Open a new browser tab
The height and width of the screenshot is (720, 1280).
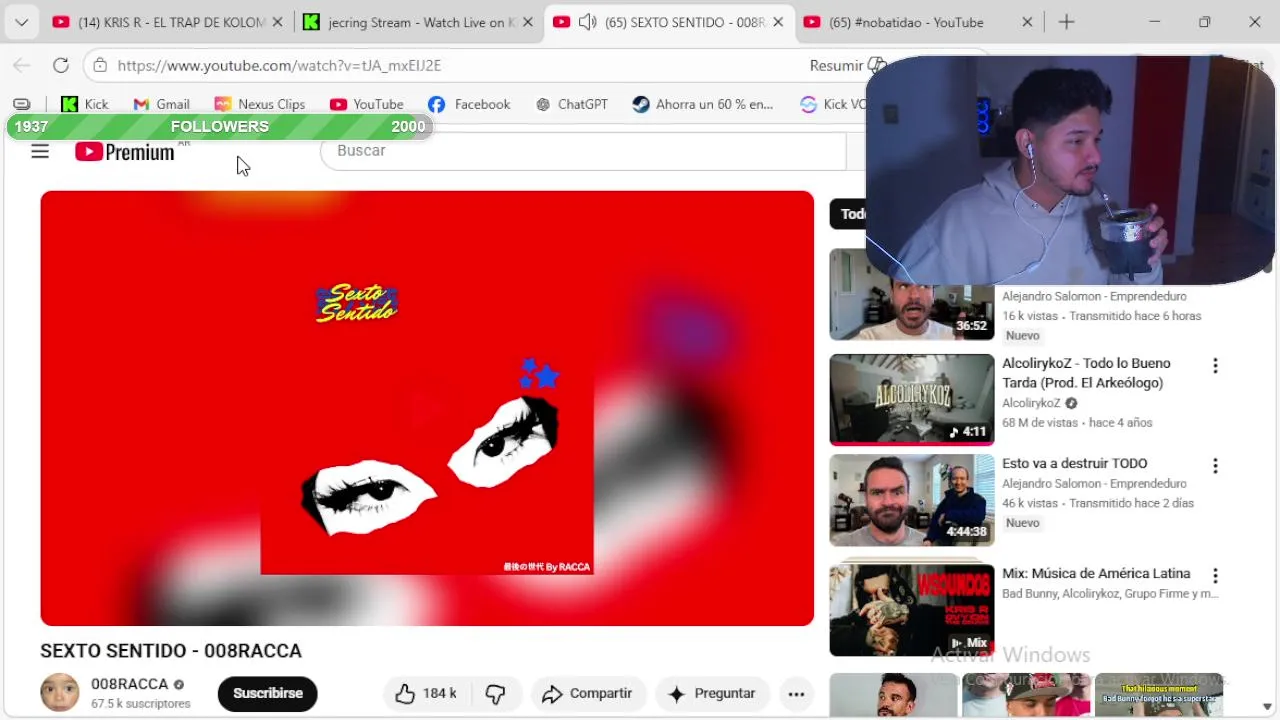click(x=1067, y=22)
